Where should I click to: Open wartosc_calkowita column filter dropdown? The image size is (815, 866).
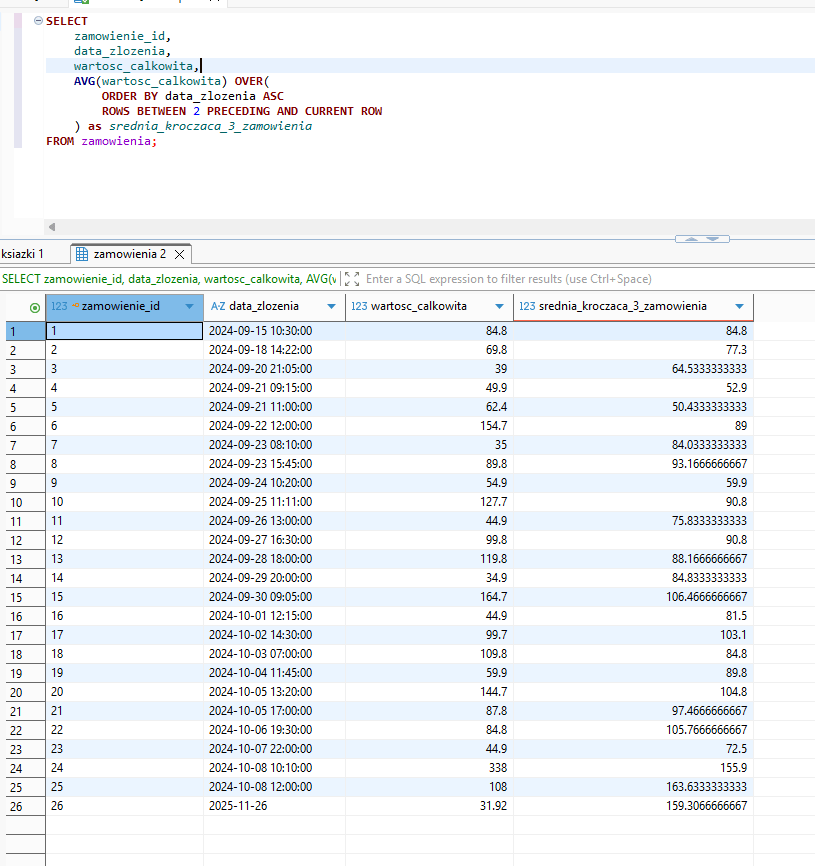pyautogui.click(x=499, y=306)
